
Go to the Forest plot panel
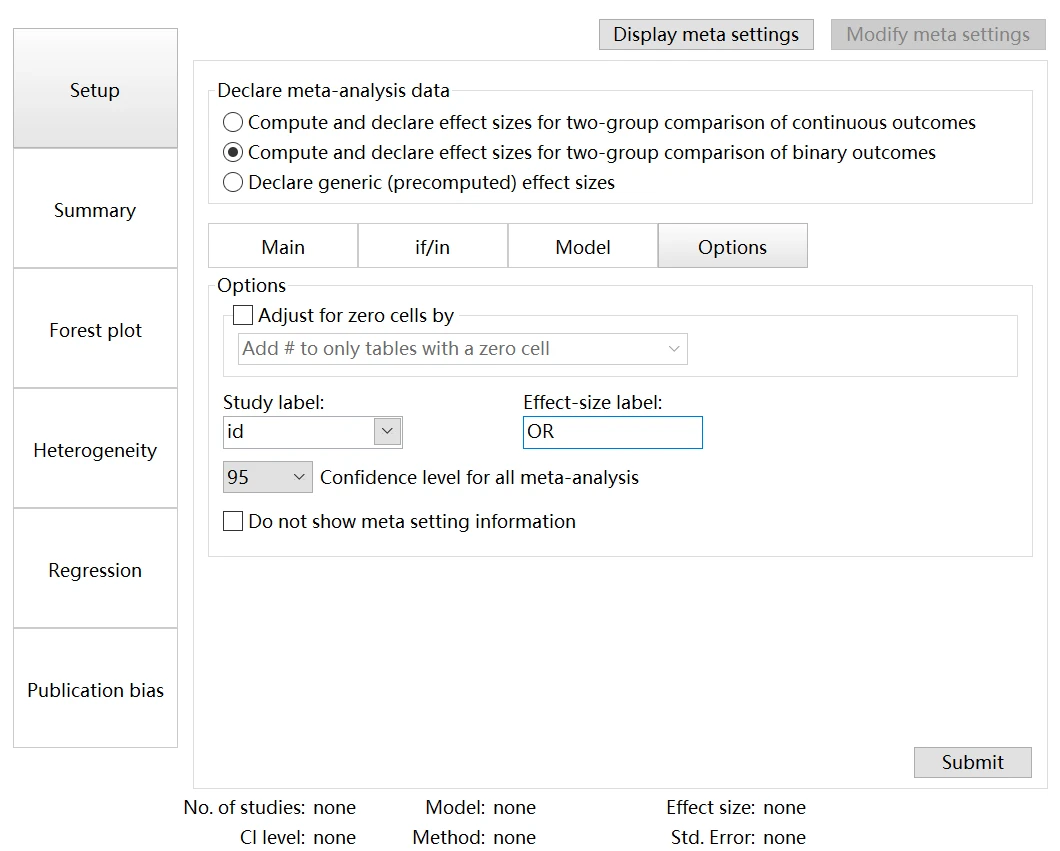(x=95, y=330)
